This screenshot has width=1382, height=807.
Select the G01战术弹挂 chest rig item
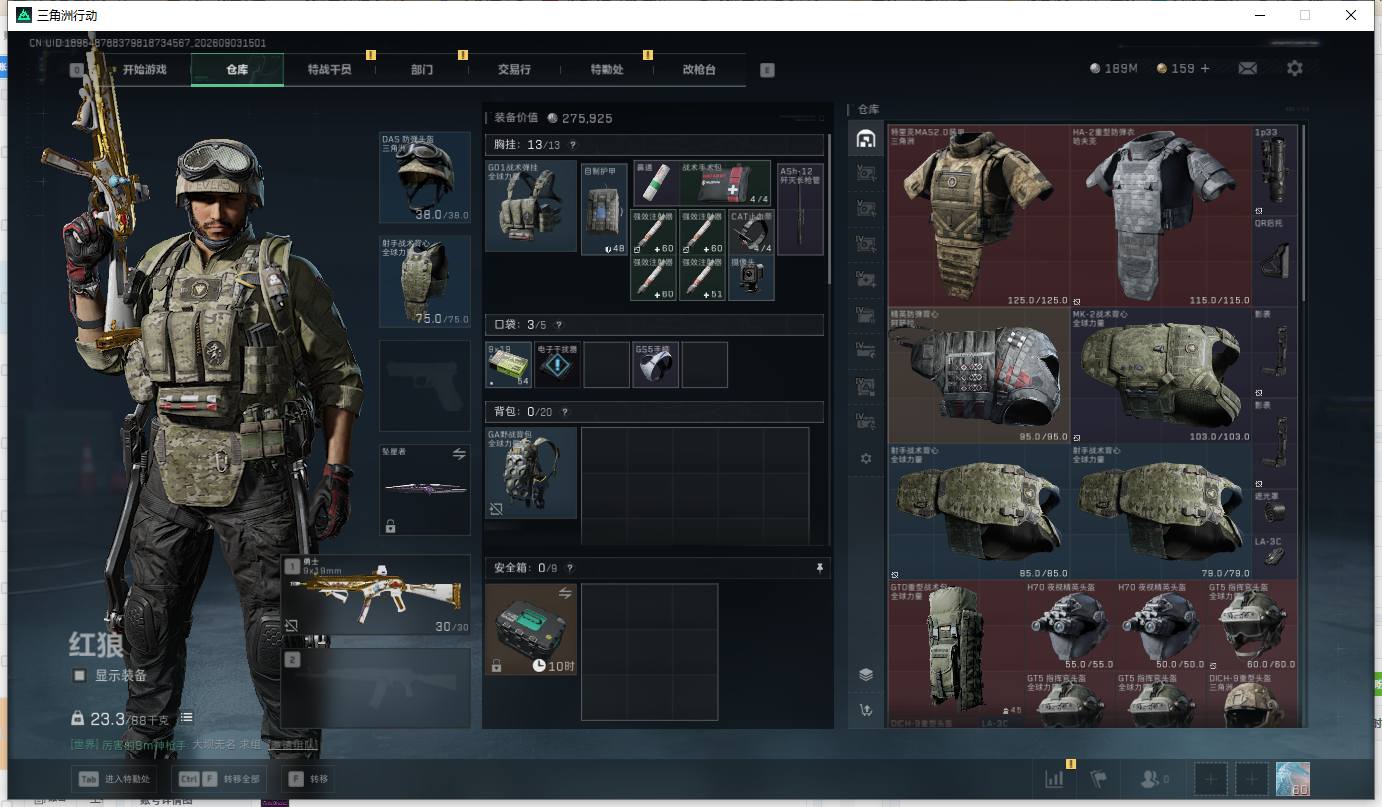tap(531, 206)
